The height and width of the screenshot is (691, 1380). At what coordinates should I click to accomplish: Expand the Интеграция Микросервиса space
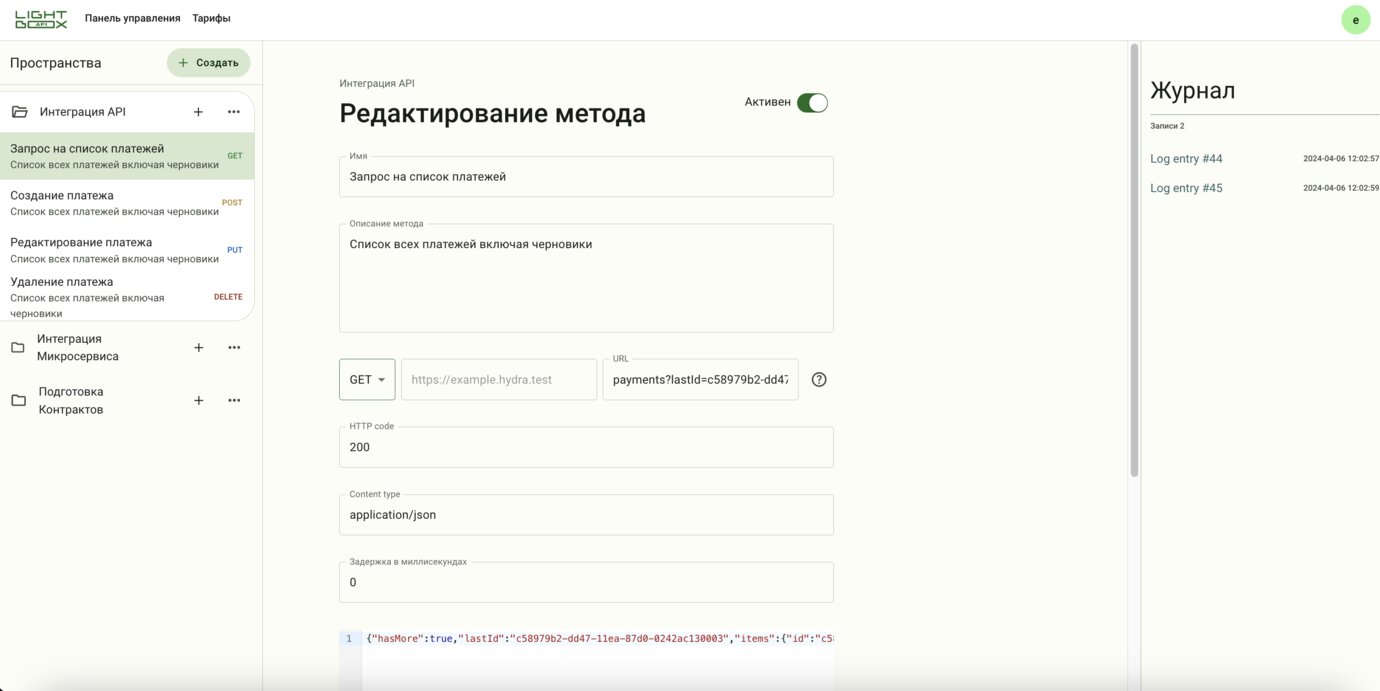[x=78, y=348]
